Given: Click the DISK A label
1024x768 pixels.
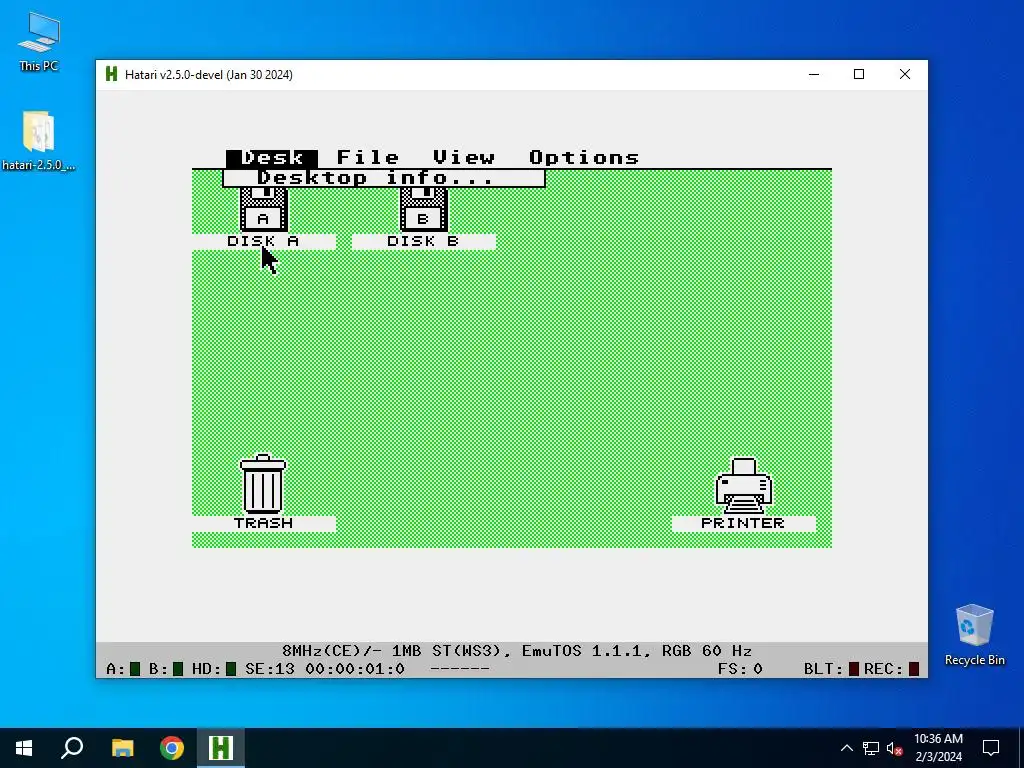Looking at the screenshot, I should point(264,242).
